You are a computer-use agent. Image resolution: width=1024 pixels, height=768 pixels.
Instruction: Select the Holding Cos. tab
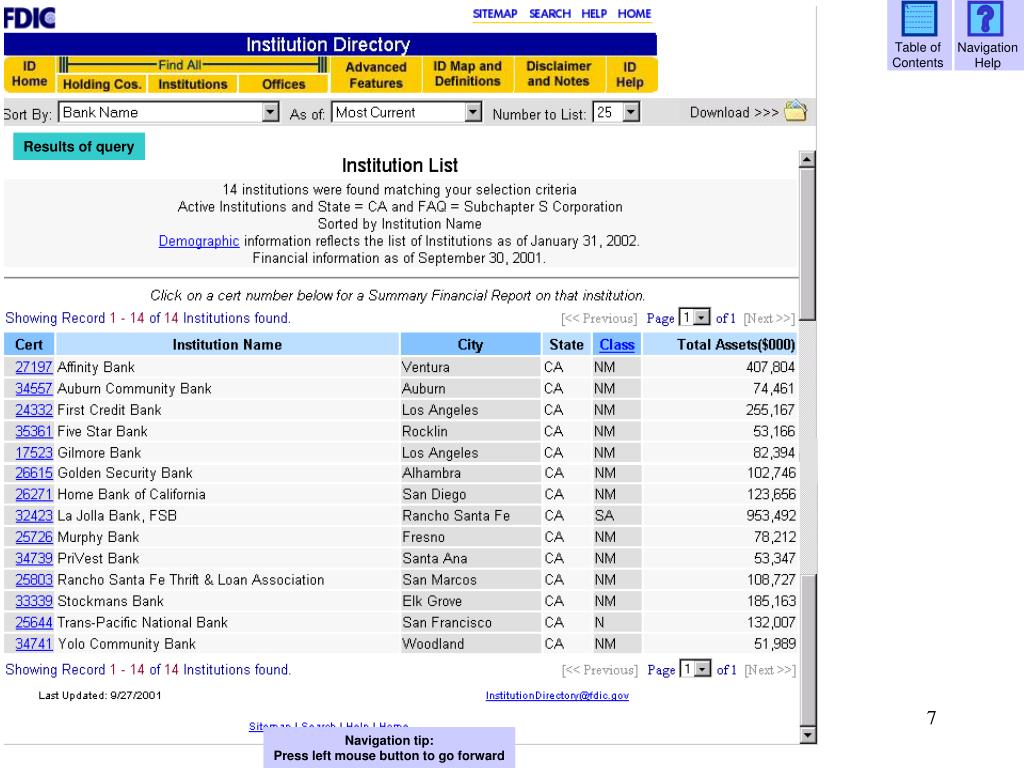click(x=101, y=84)
